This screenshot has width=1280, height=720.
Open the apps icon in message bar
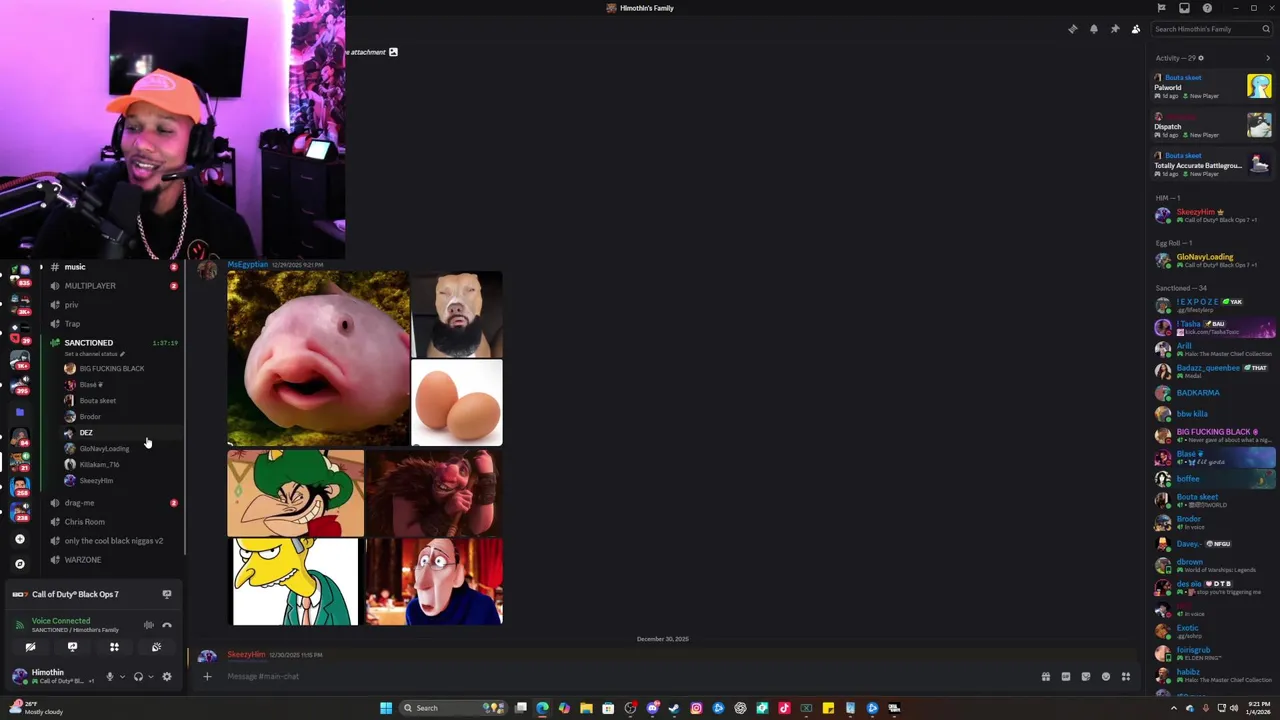pos(1126,677)
